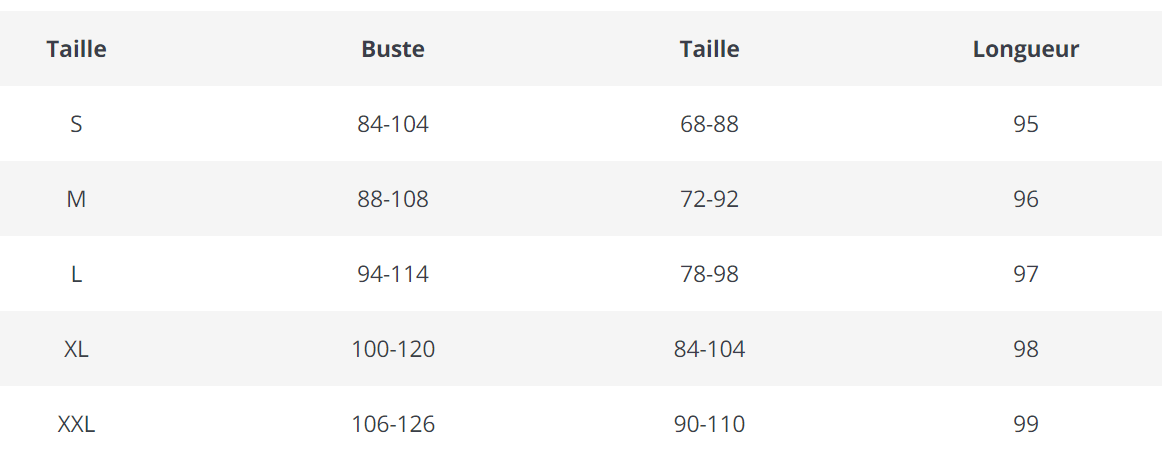Click the length value 99
The height and width of the screenshot is (468, 1162).
[1025, 424]
